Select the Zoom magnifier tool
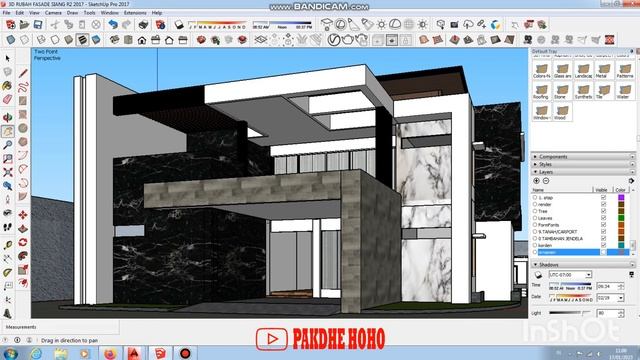The image size is (640, 360). click(x=7, y=145)
